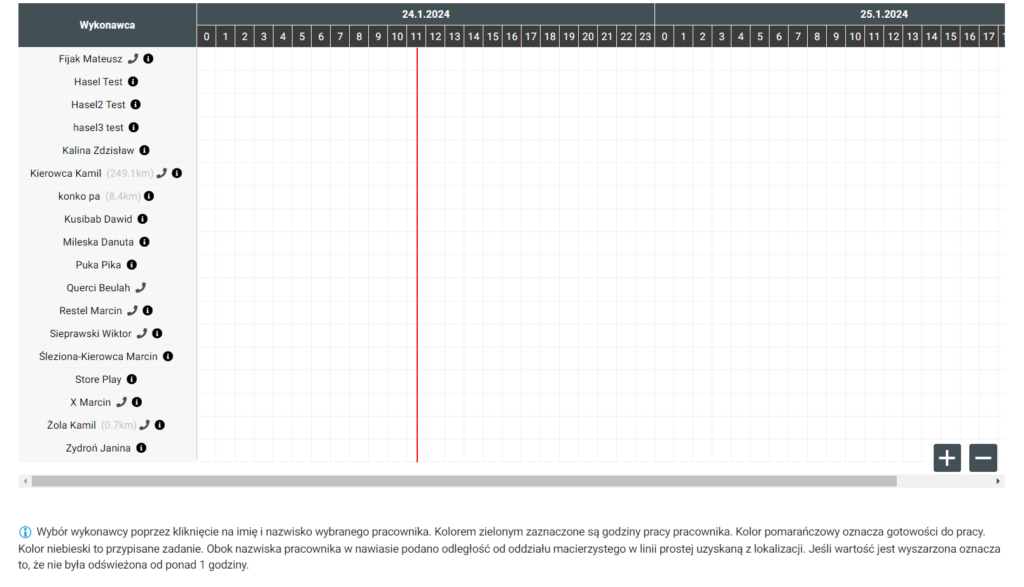Select contractor Kusibab Dawid
Screen dimensions: 1024x587
tap(98, 219)
